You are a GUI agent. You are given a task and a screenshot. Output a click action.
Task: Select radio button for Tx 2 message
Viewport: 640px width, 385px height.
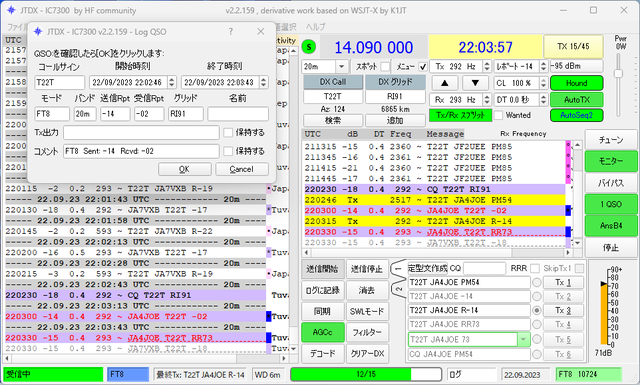(x=537, y=296)
